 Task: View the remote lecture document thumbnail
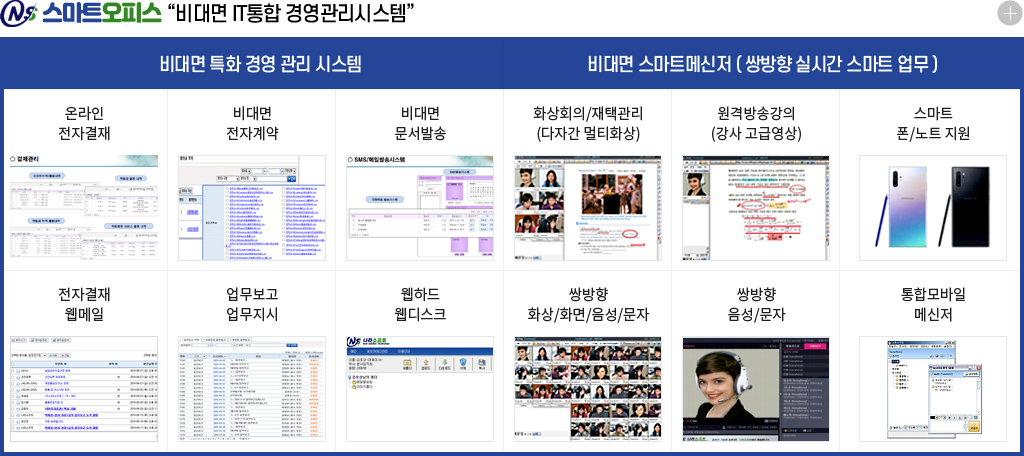[756, 208]
